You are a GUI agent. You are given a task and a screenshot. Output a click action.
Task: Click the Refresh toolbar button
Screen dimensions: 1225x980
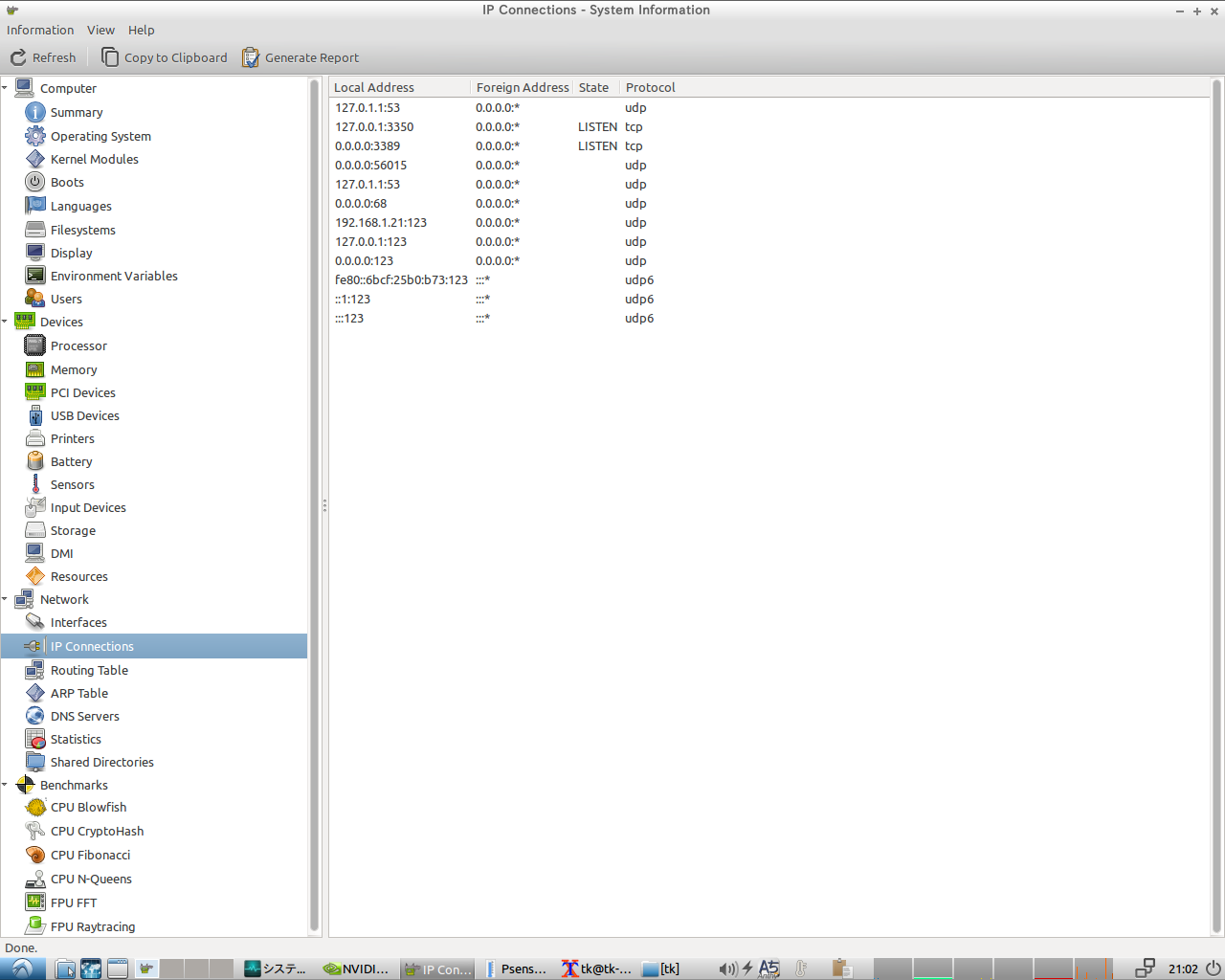[x=43, y=57]
